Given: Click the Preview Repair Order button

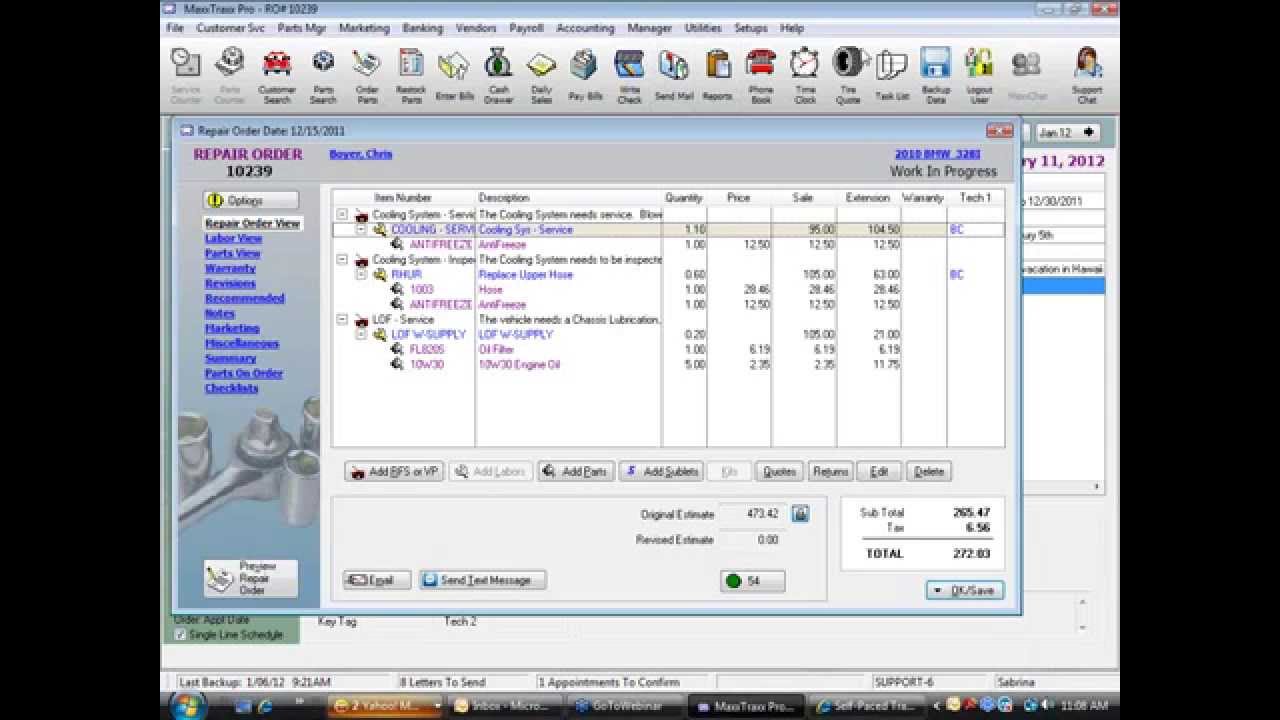Looking at the screenshot, I should coord(251,578).
